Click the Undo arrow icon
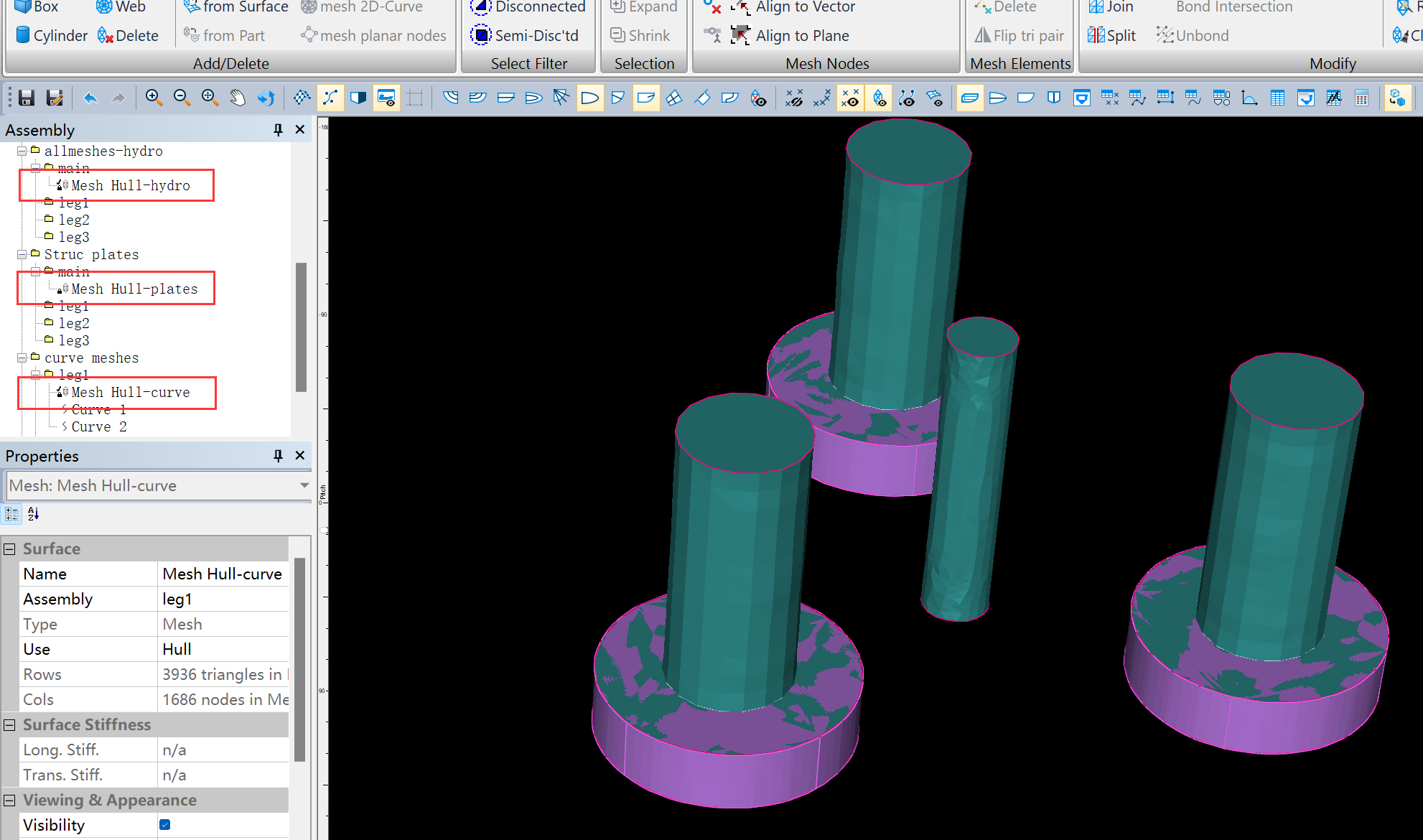The height and width of the screenshot is (840, 1423). point(90,98)
